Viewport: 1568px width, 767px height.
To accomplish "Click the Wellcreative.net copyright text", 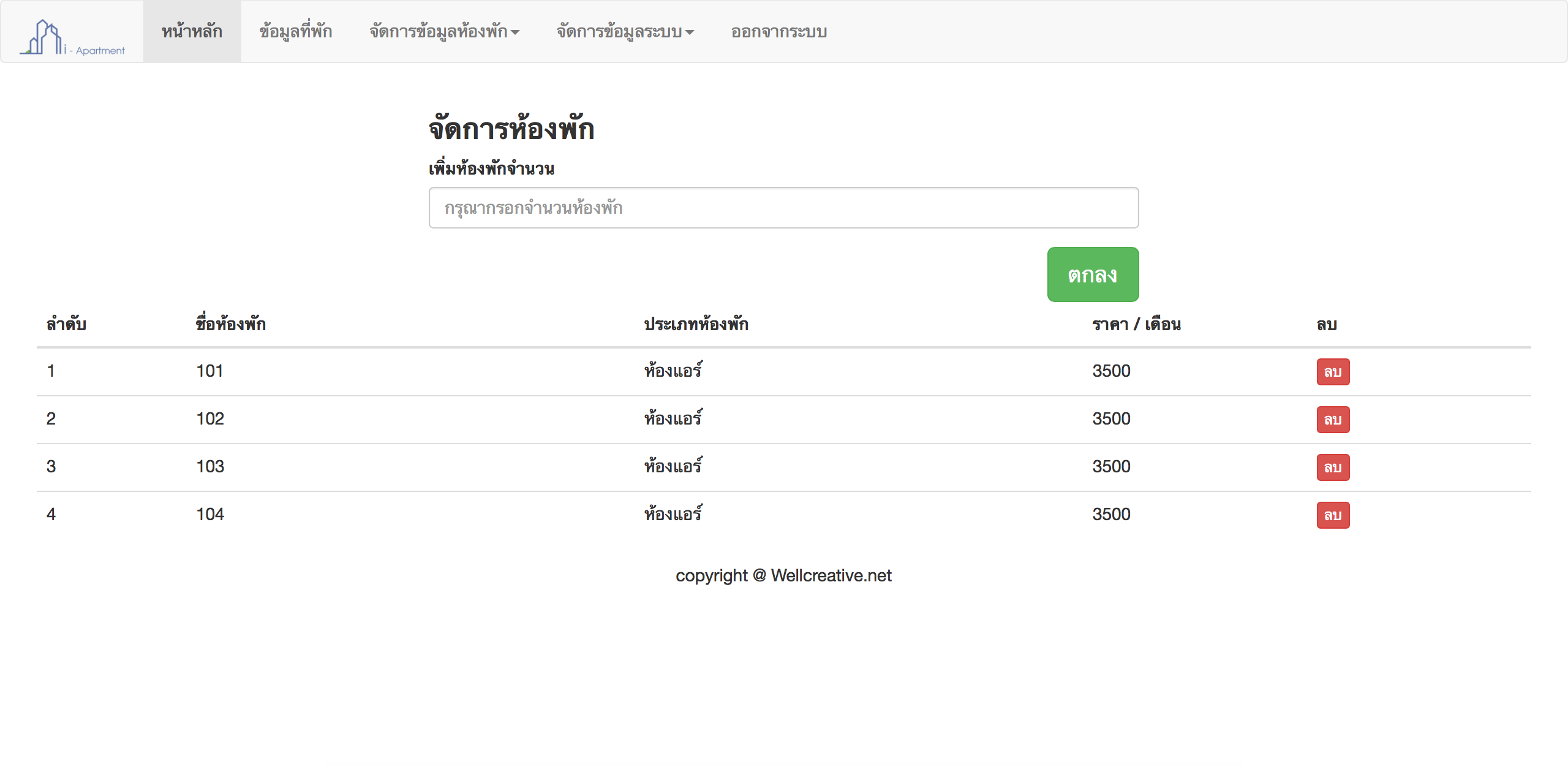I will pyautogui.click(x=783, y=575).
